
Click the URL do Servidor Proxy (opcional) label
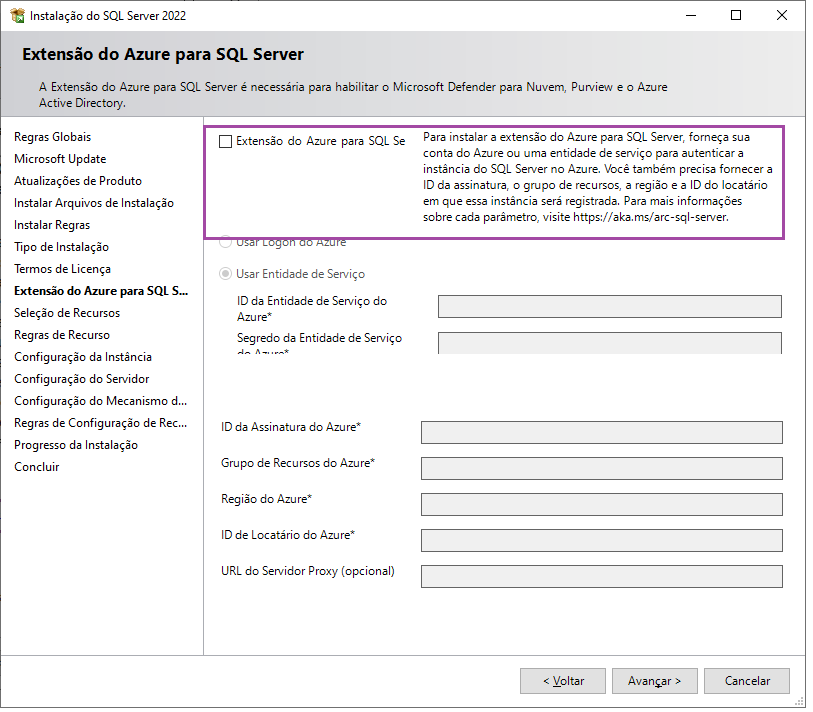307,571
